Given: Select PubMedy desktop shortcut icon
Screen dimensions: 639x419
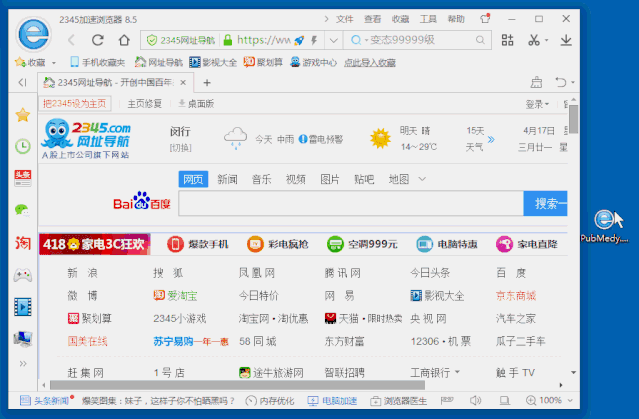Looking at the screenshot, I should point(605,226).
